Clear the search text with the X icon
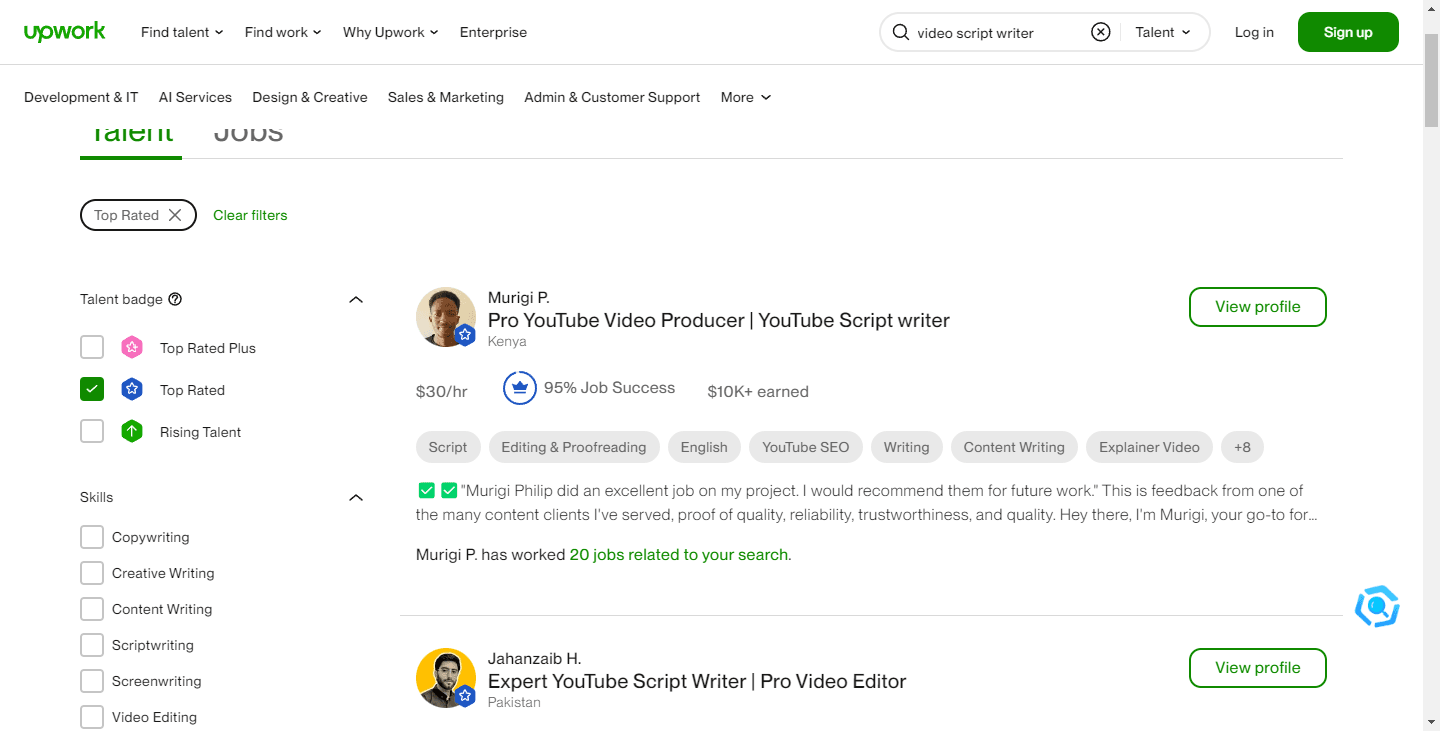 [x=1100, y=32]
